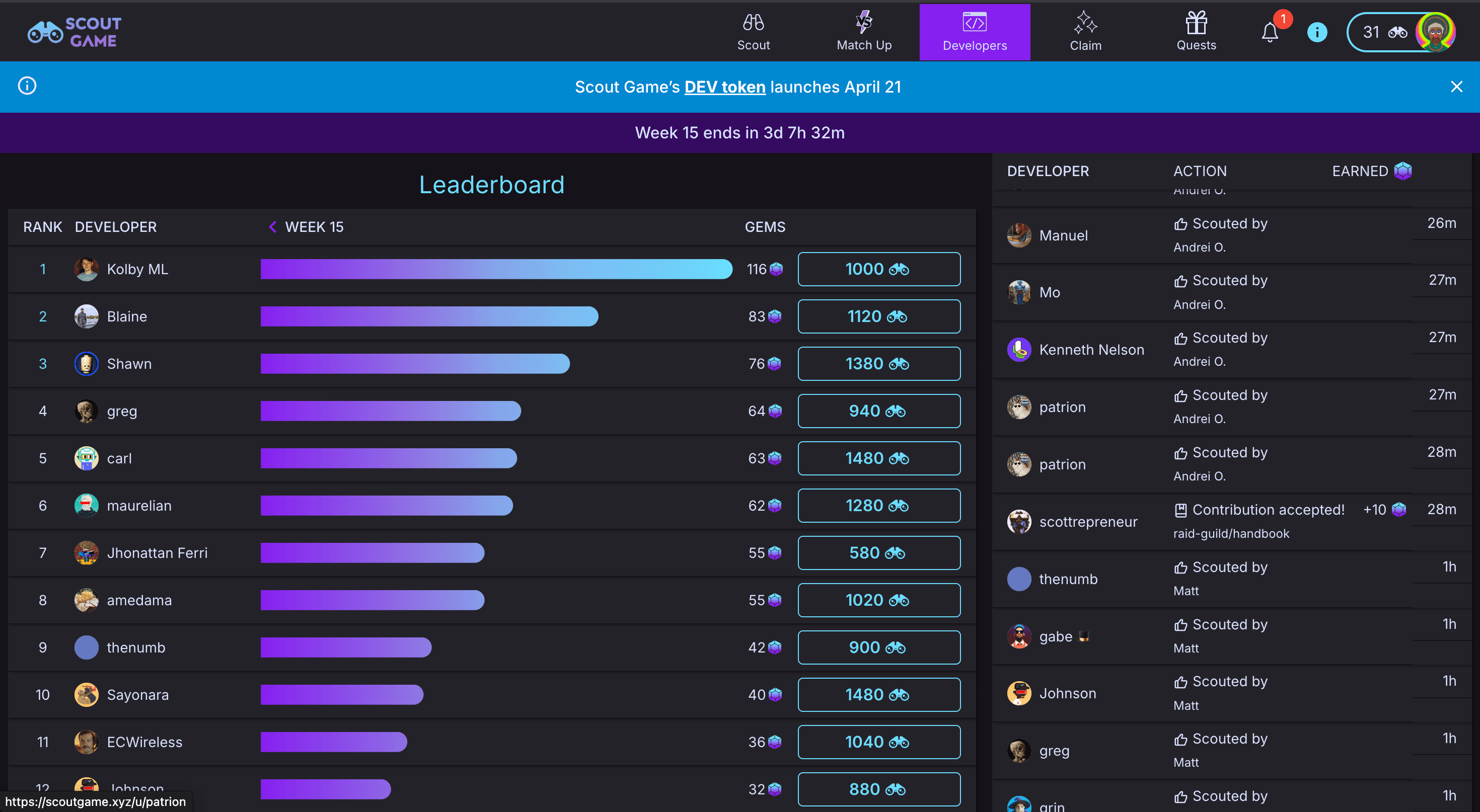The image size is (1480, 812).
Task: Open Kenneth Nelson profile name in feed
Action: coord(1091,350)
